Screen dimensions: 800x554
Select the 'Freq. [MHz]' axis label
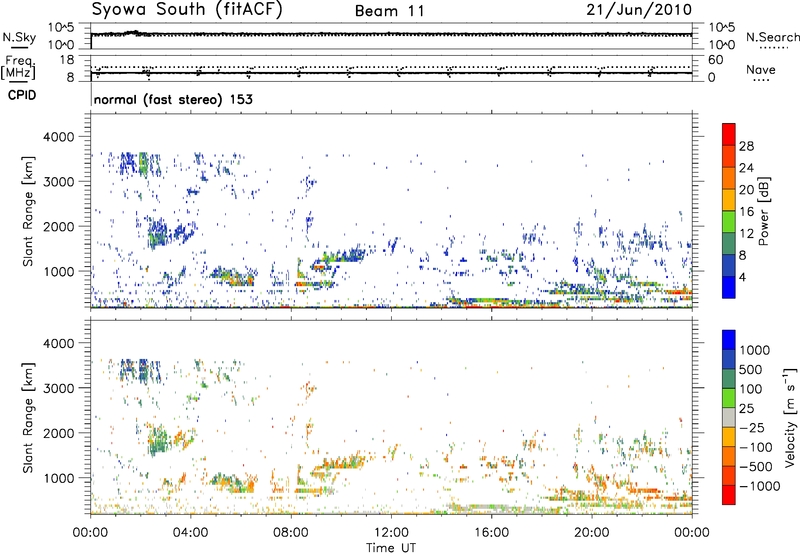19,68
